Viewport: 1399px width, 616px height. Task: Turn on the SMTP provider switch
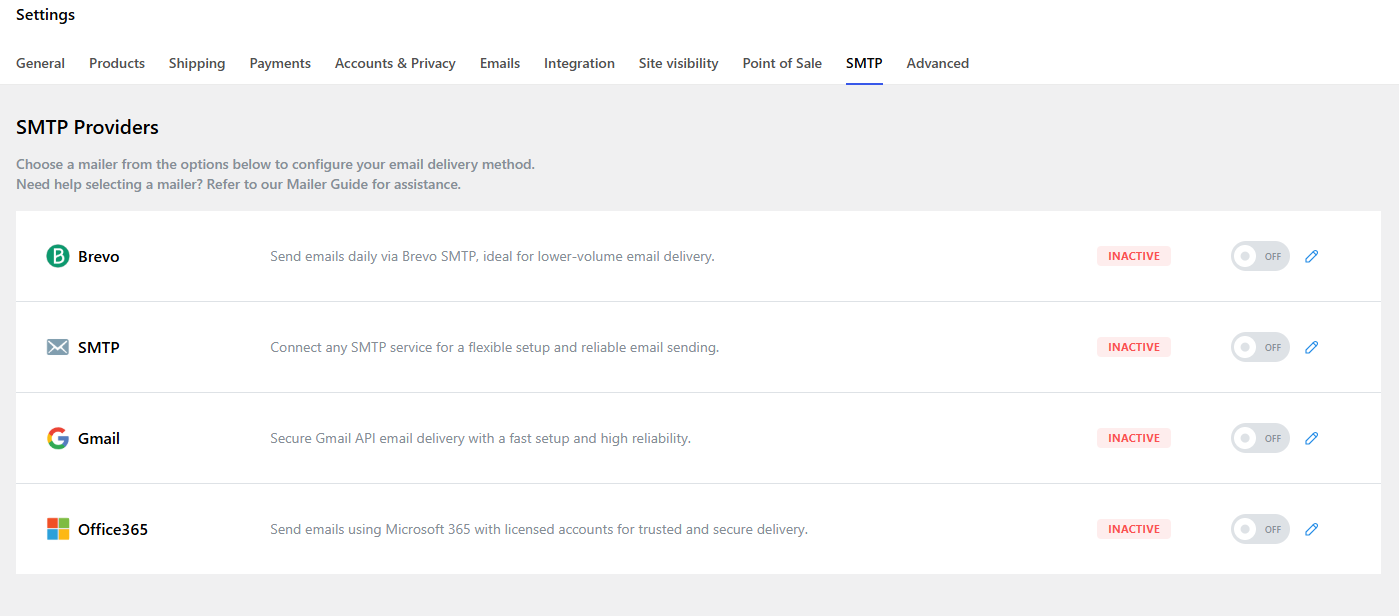pyautogui.click(x=1259, y=348)
